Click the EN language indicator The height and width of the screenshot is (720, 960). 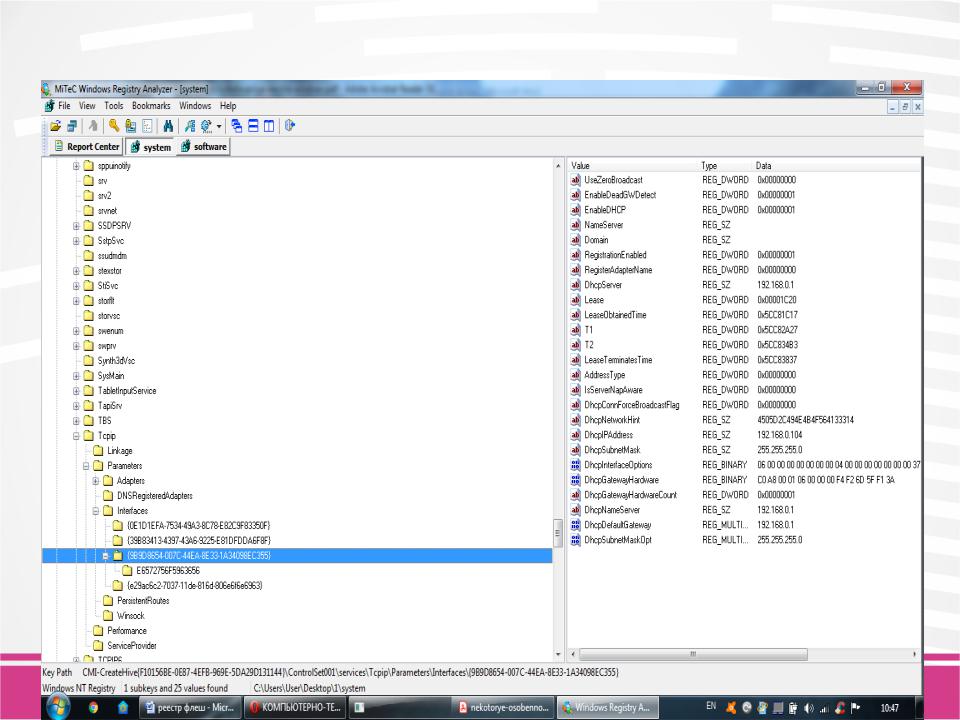point(711,706)
